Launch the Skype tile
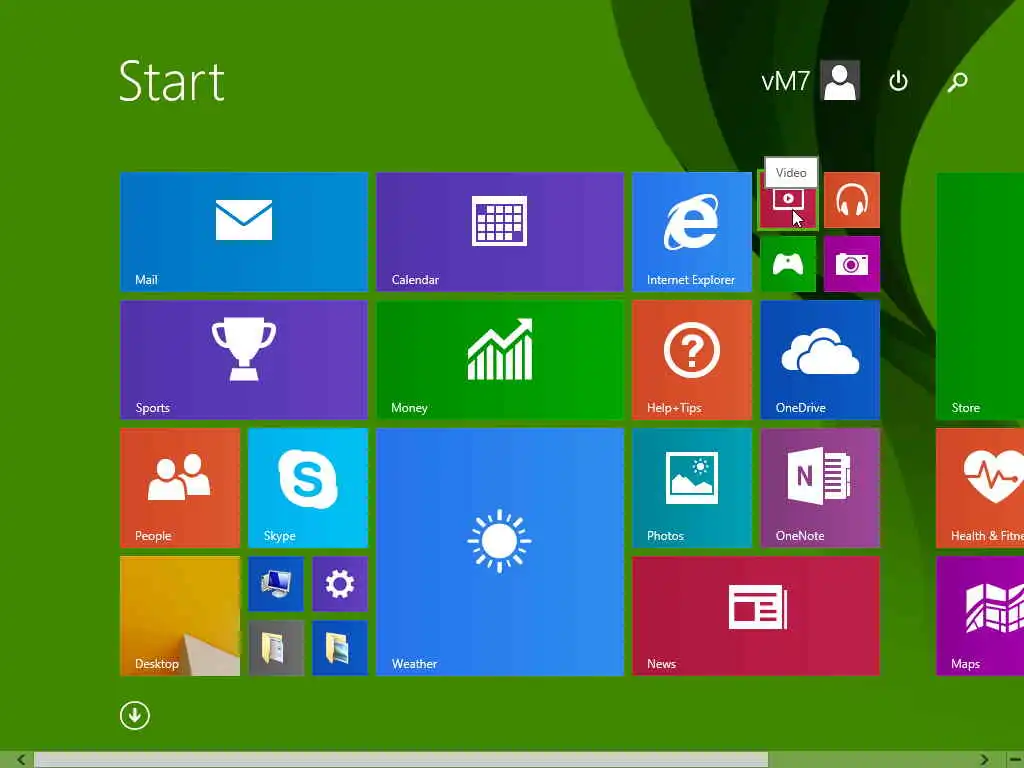Screen dimensions: 1024x768 tap(308, 488)
